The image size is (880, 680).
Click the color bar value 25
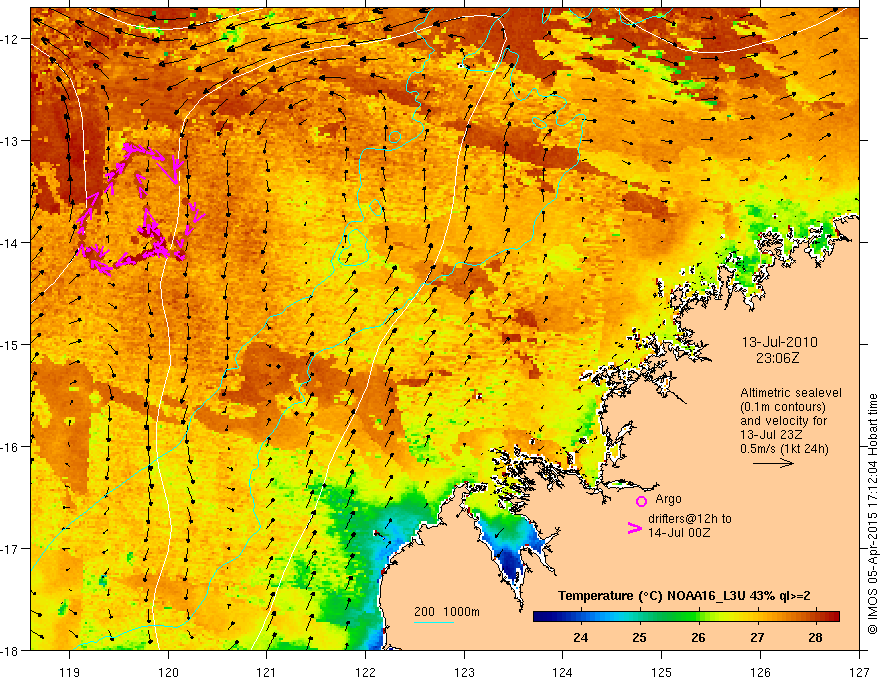[639, 637]
